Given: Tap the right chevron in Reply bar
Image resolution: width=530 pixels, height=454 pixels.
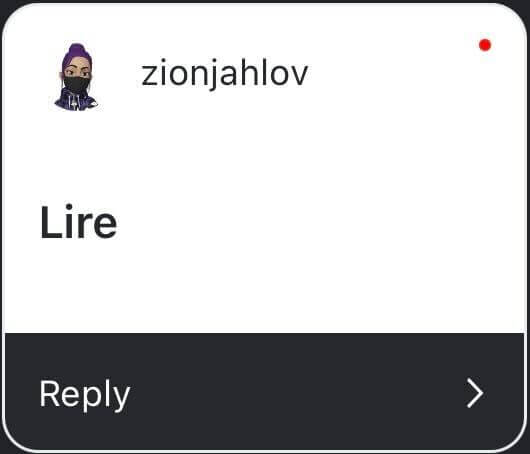Looking at the screenshot, I should (x=475, y=393).
